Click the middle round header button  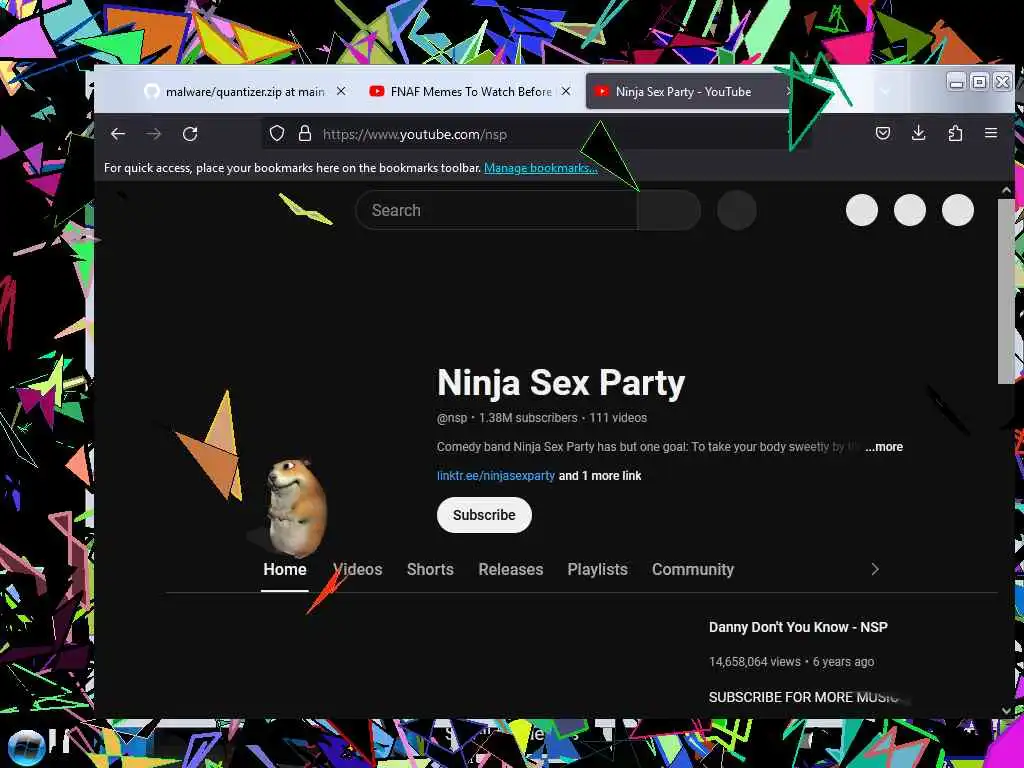910,210
